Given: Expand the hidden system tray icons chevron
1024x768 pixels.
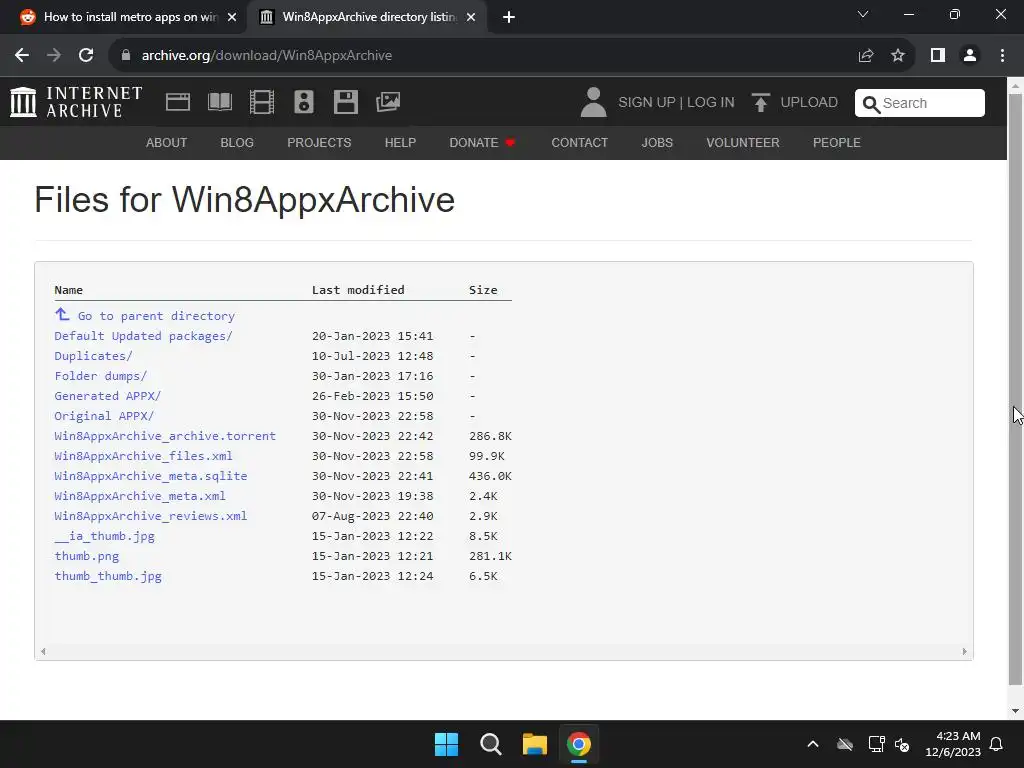Looking at the screenshot, I should (x=813, y=744).
